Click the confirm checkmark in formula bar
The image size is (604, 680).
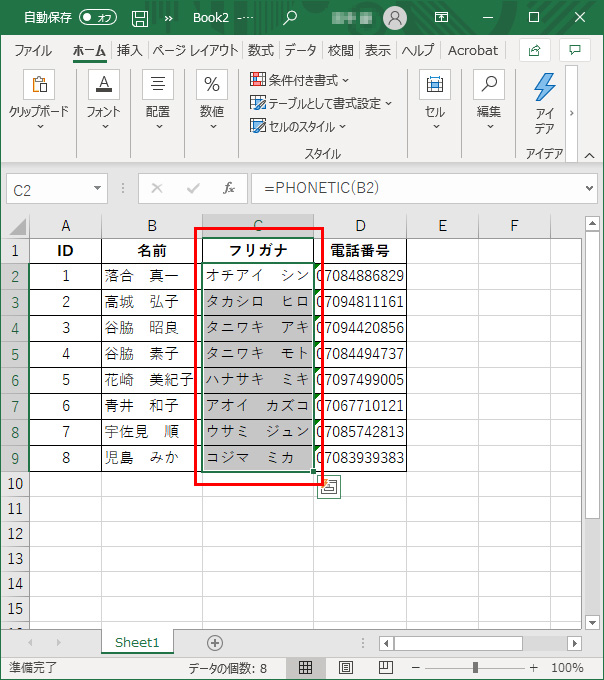[x=193, y=188]
